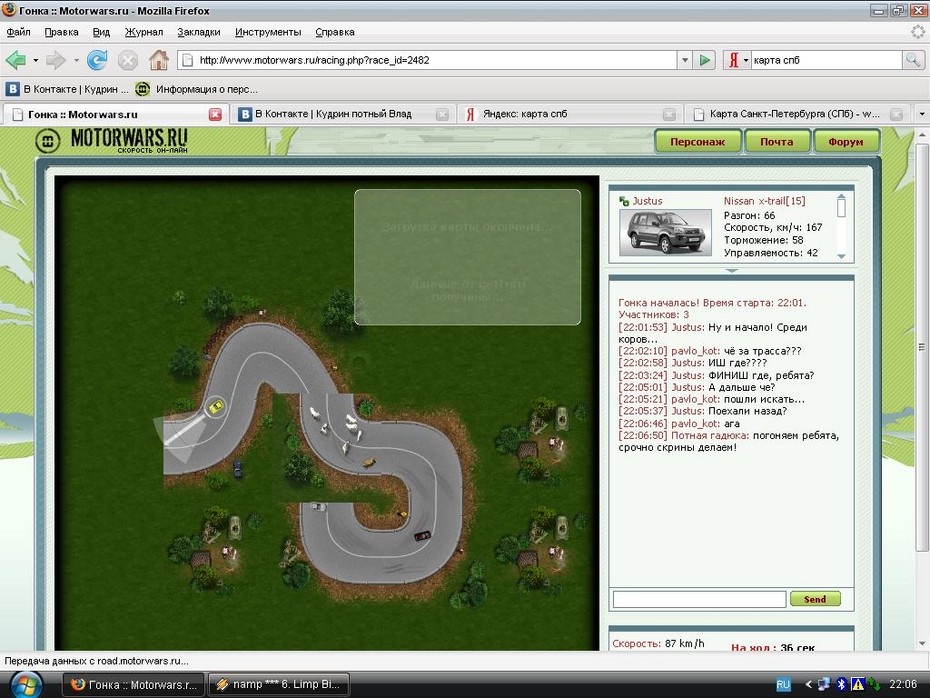Screen dimensions: 930x698
Task: Open the forward button history dropdown
Action: pyautogui.click(x=76, y=60)
